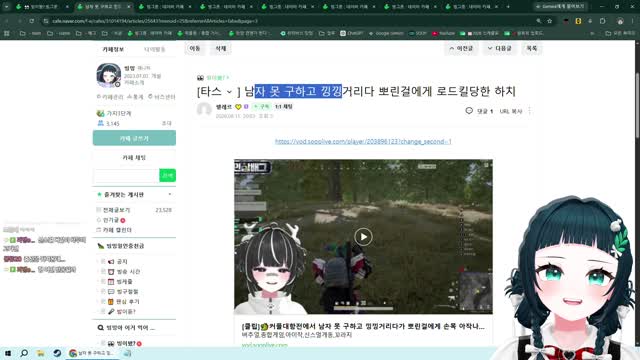Switch to the 카페정보 tab in sidebar

[113, 49]
